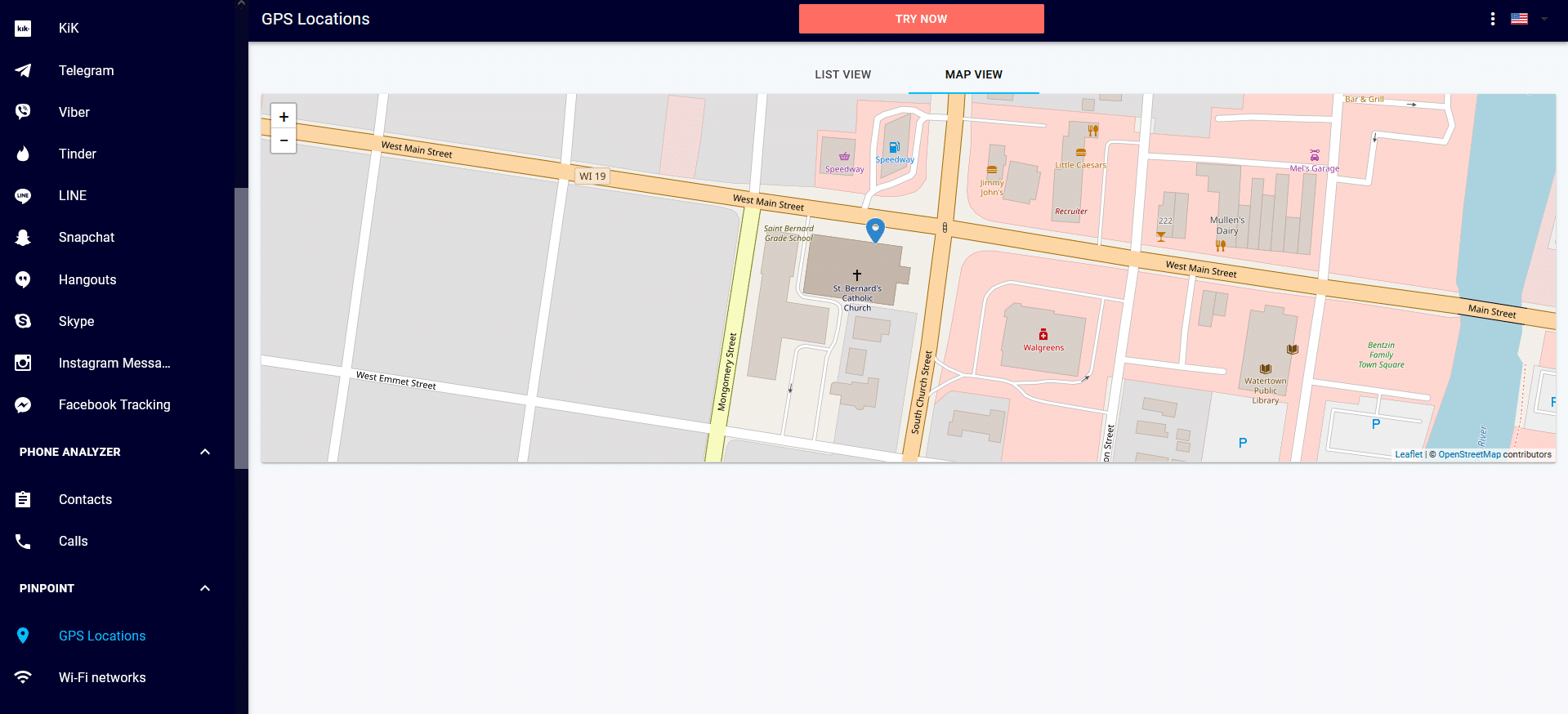
Task: Click the Calls phone handset icon
Action: [x=23, y=541]
